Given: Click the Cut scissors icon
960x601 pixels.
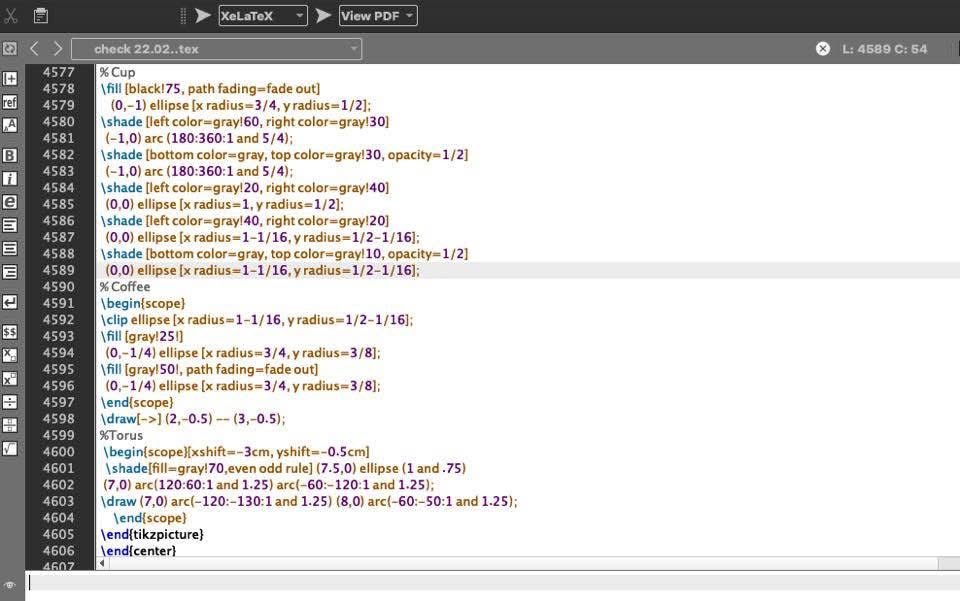Looking at the screenshot, I should click(9, 15).
